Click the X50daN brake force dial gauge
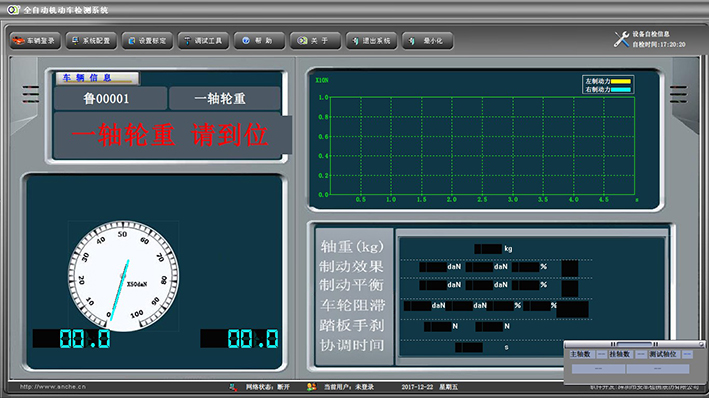The image size is (709, 398). (123, 276)
